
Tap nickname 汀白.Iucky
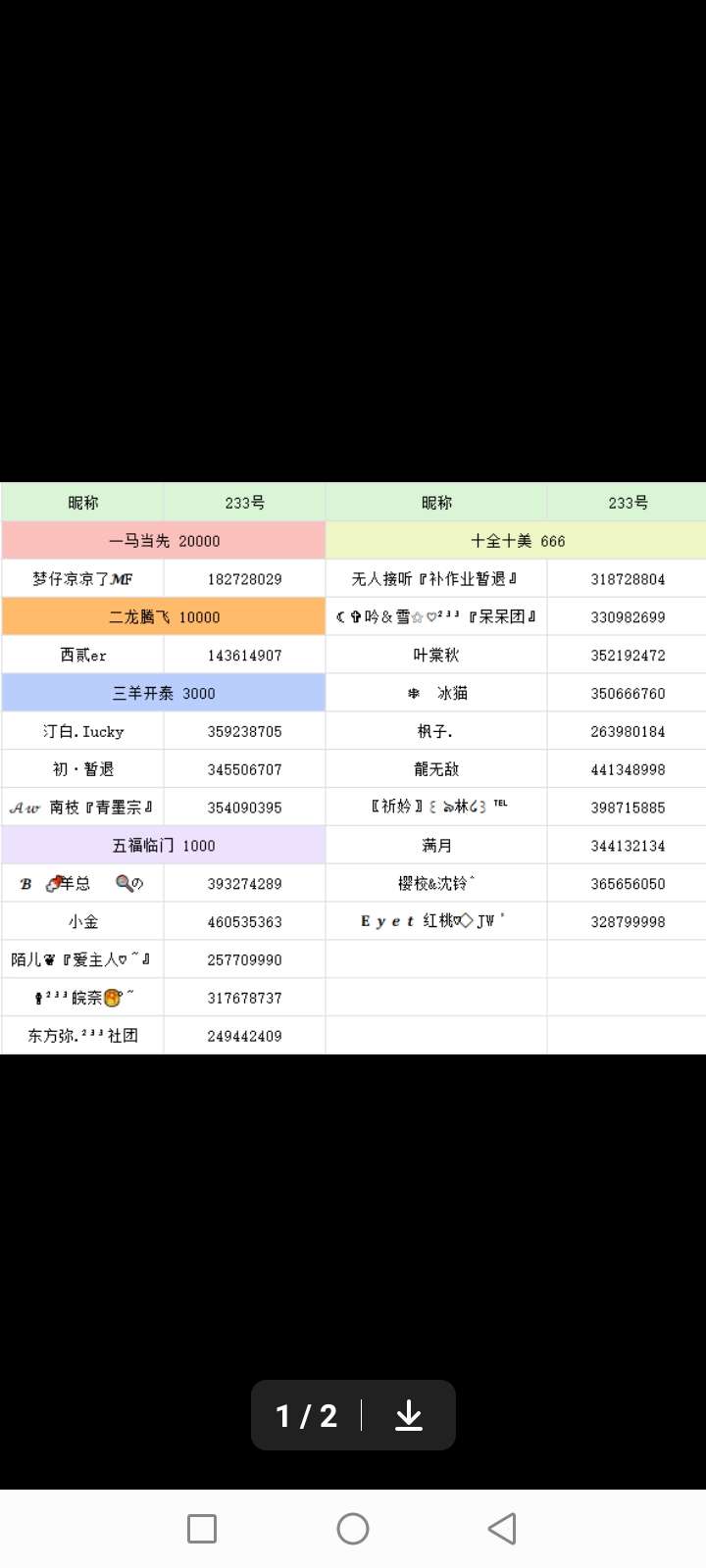click(83, 731)
